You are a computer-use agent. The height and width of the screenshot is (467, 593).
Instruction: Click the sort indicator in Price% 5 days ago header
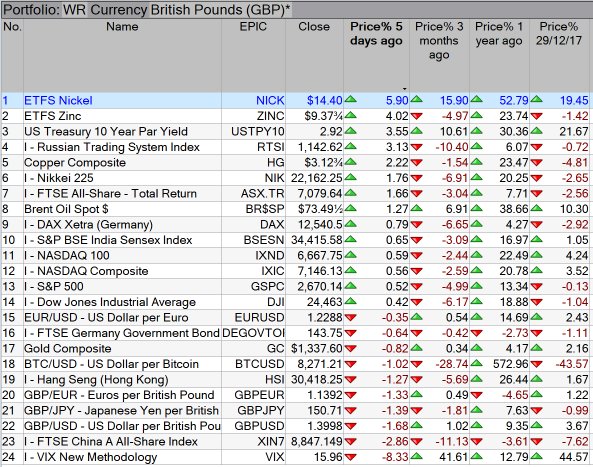tap(404, 88)
